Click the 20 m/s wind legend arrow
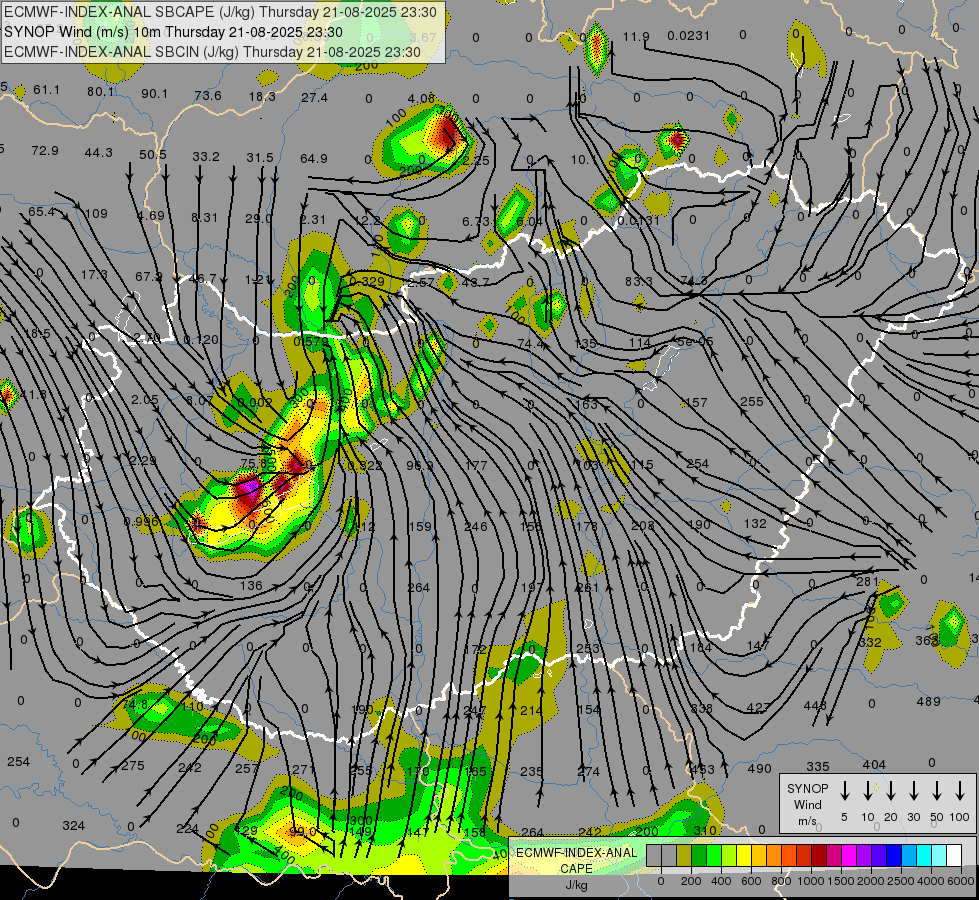Screen dimensions: 979x900 tap(890, 791)
